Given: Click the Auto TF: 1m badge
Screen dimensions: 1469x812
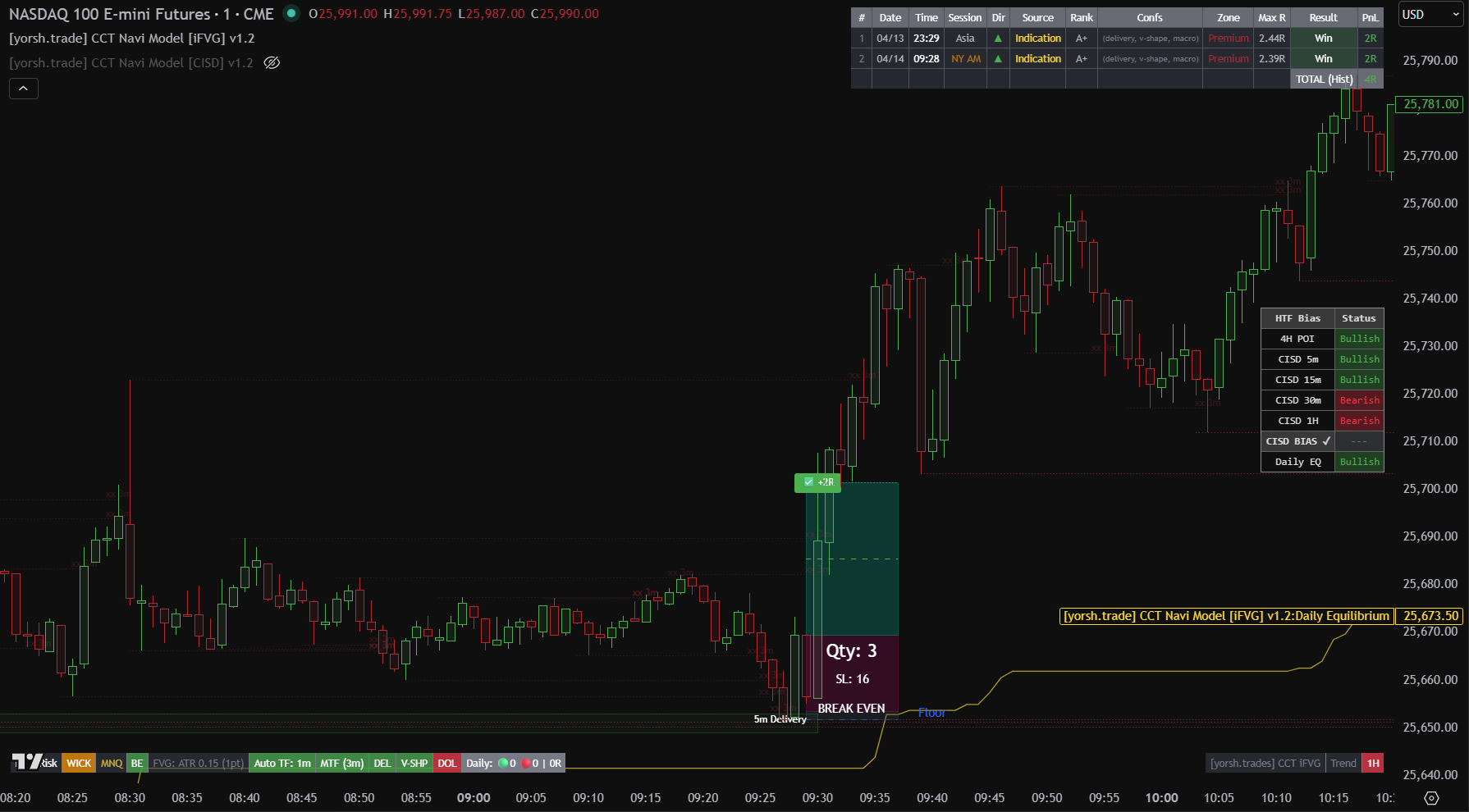Looking at the screenshot, I should (282, 763).
